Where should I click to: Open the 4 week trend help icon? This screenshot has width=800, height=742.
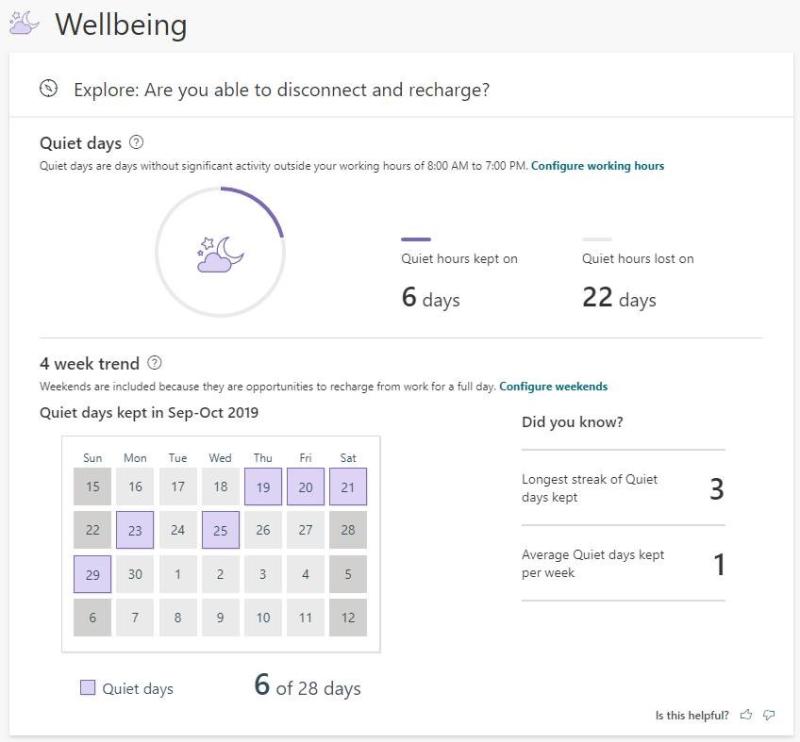pyautogui.click(x=155, y=363)
